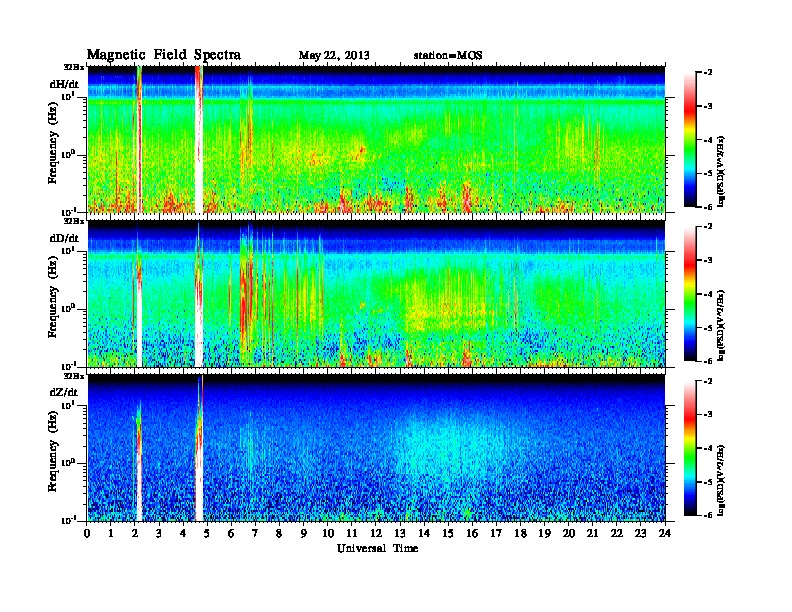Click the "22" tick on the time axis

617,534
